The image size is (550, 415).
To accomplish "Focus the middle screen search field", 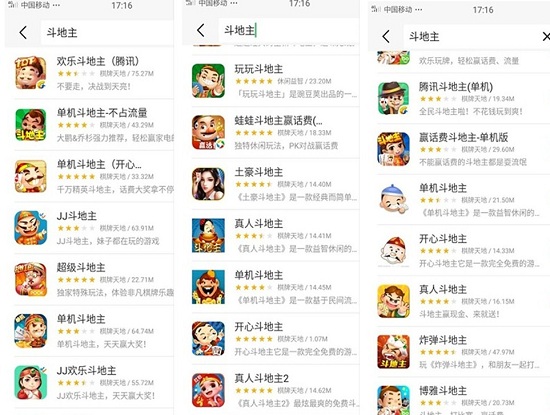I will (288, 30).
